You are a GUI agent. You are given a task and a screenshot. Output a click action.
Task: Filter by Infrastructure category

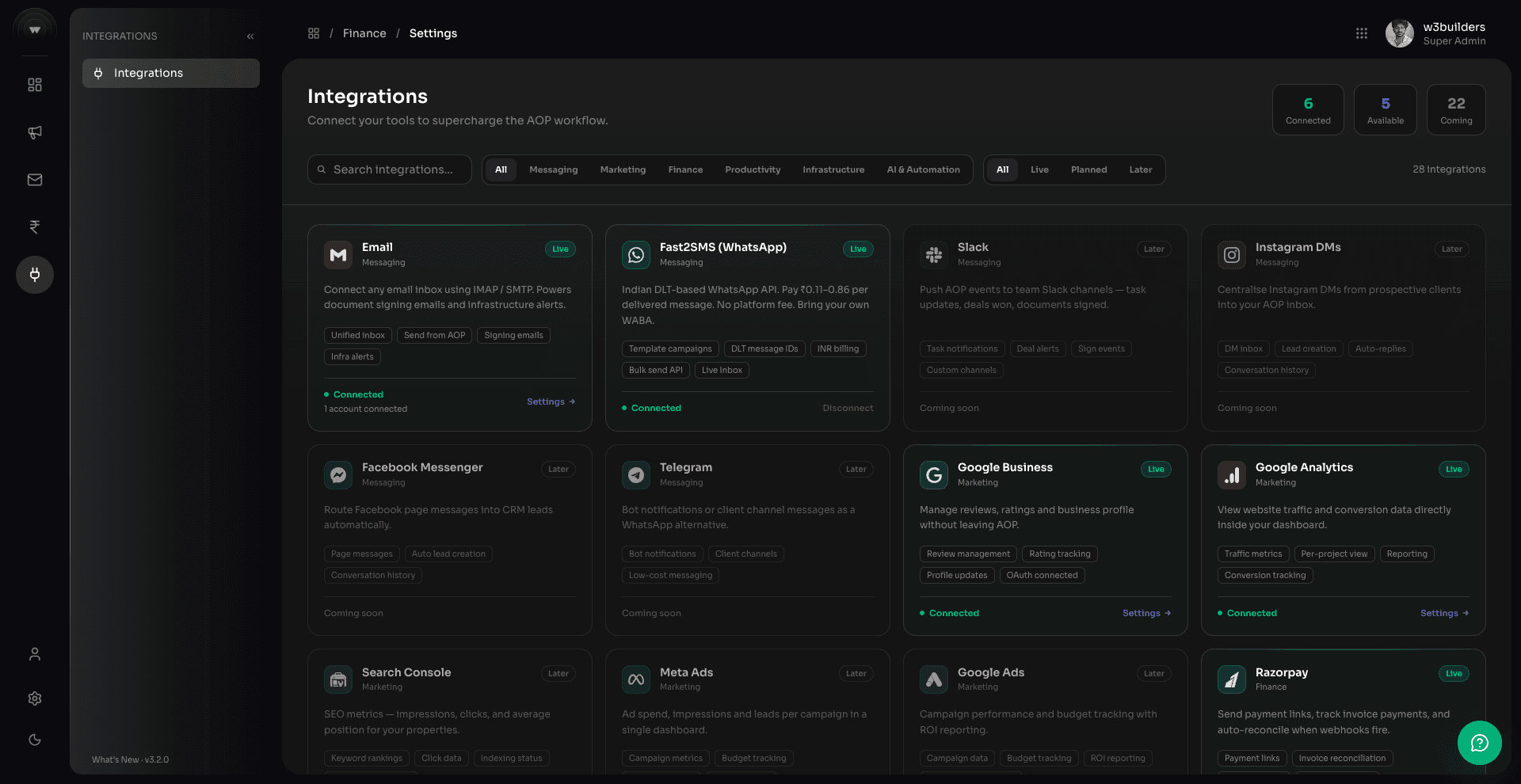coord(833,169)
